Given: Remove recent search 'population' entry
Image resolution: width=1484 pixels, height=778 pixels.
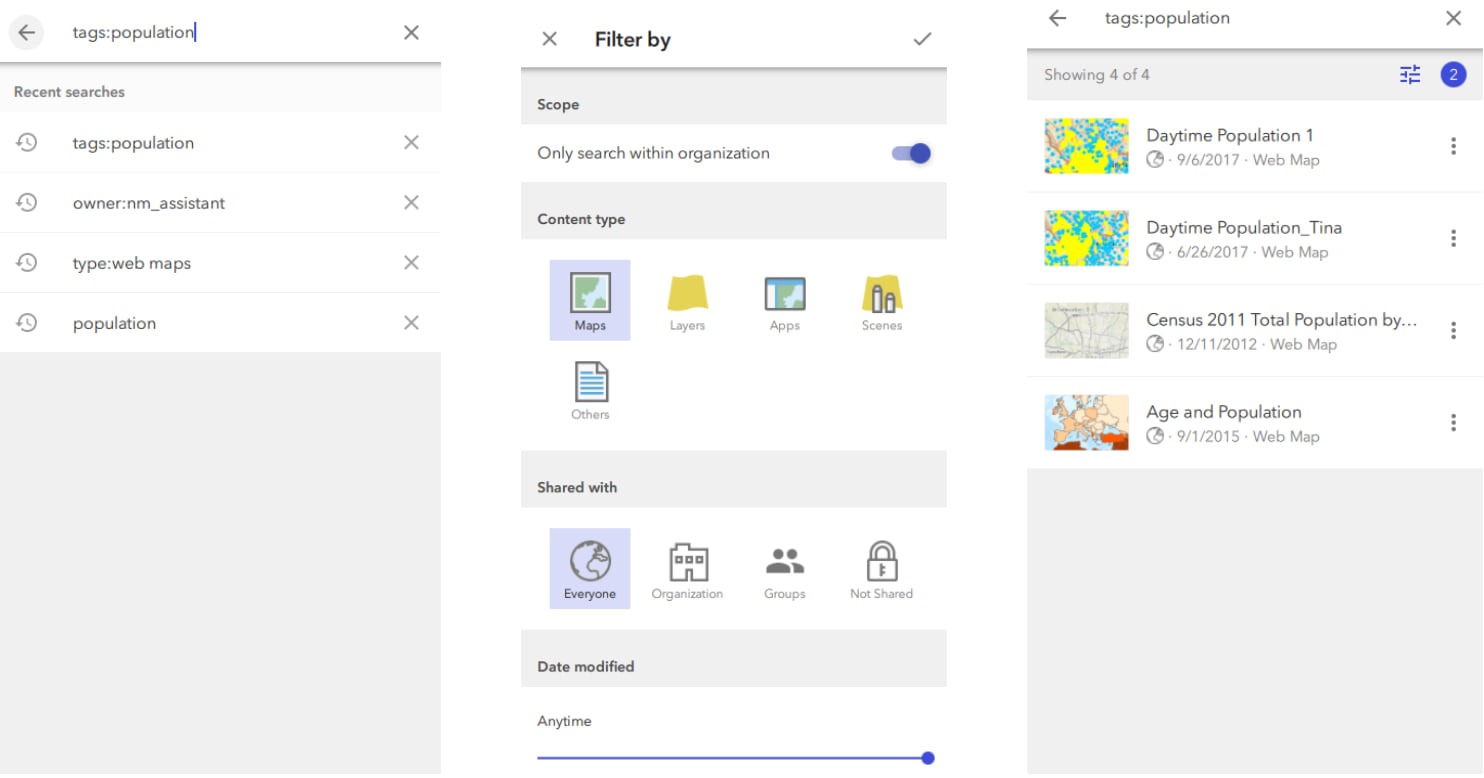Looking at the screenshot, I should click(x=411, y=323).
